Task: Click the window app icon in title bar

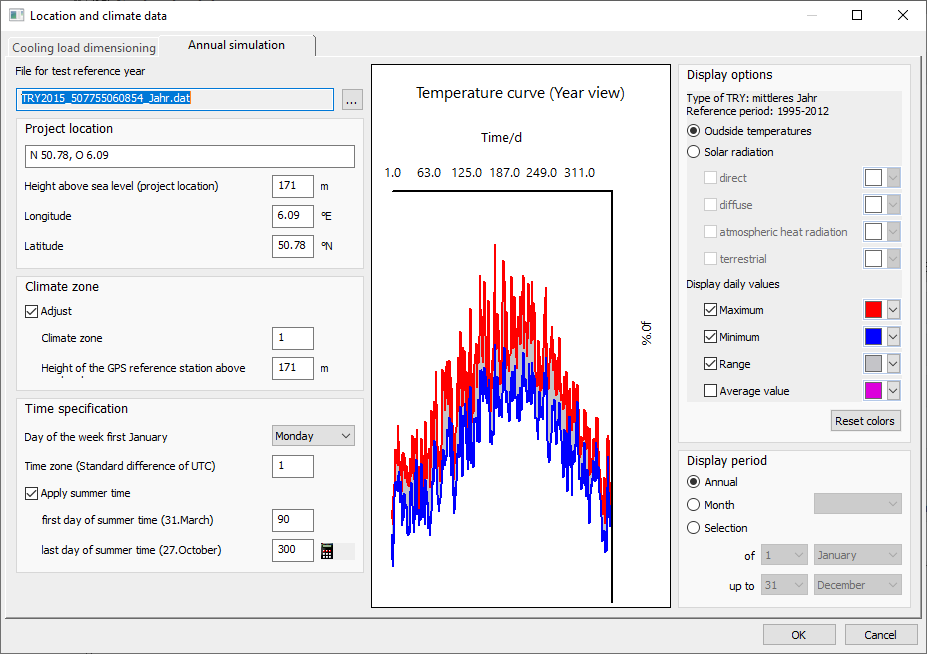Action: [x=16, y=15]
